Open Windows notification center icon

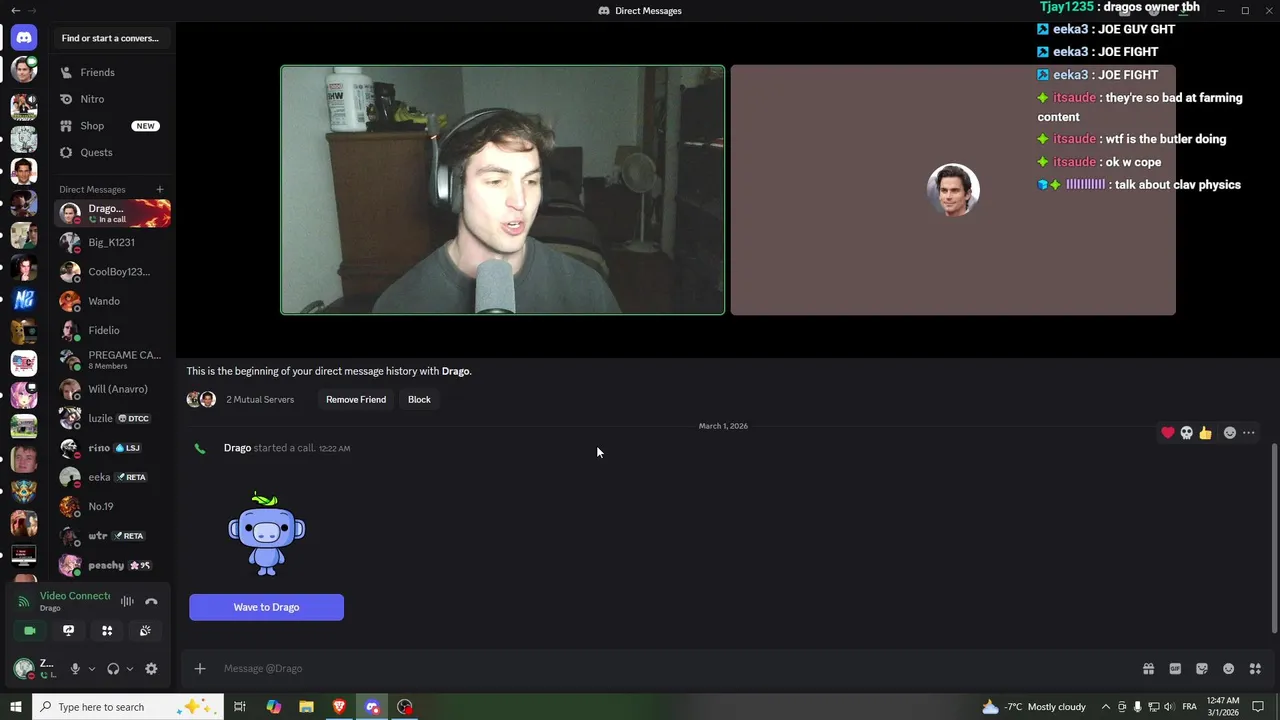pos(1258,707)
